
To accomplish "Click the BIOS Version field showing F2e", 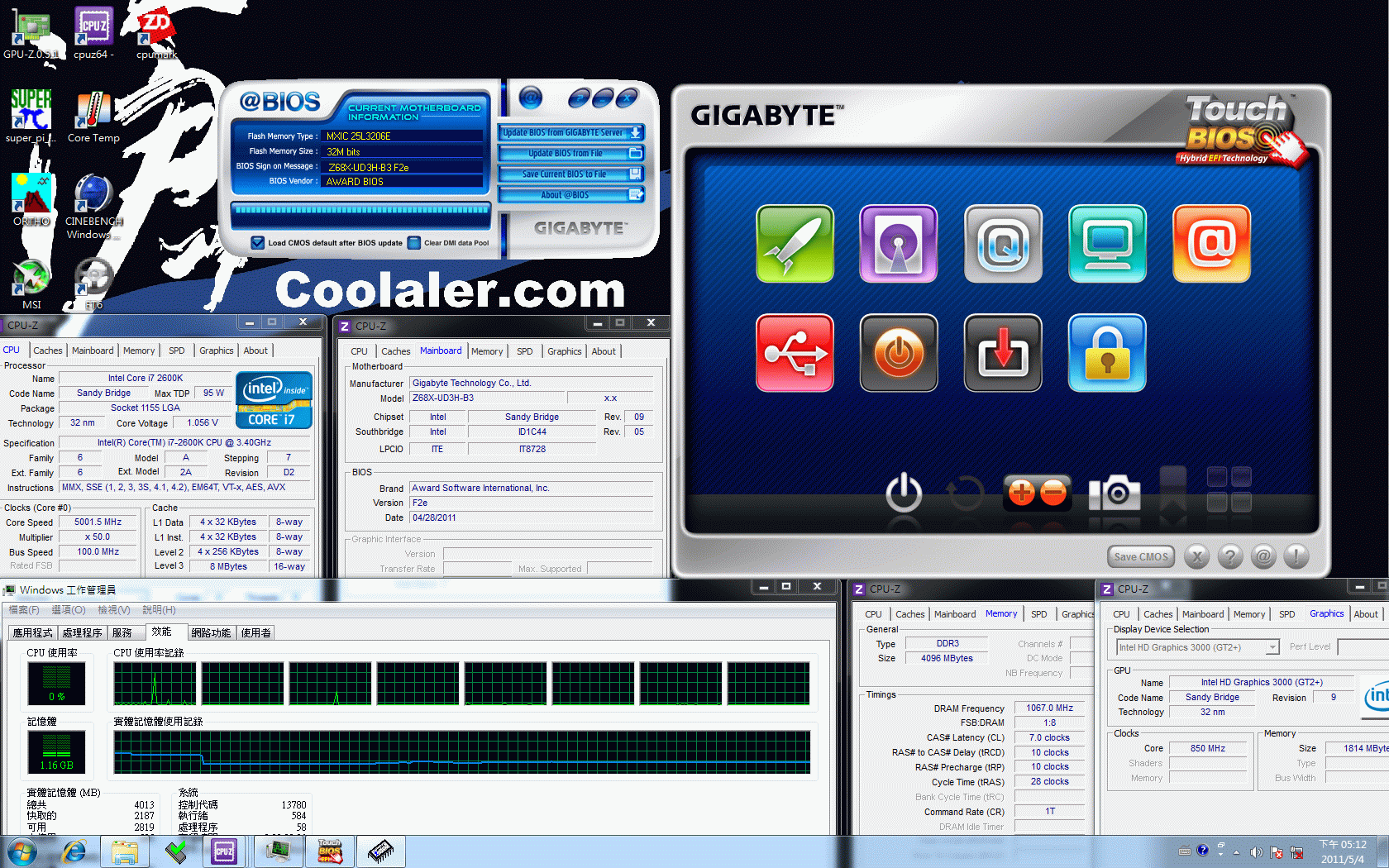I will tap(532, 503).
